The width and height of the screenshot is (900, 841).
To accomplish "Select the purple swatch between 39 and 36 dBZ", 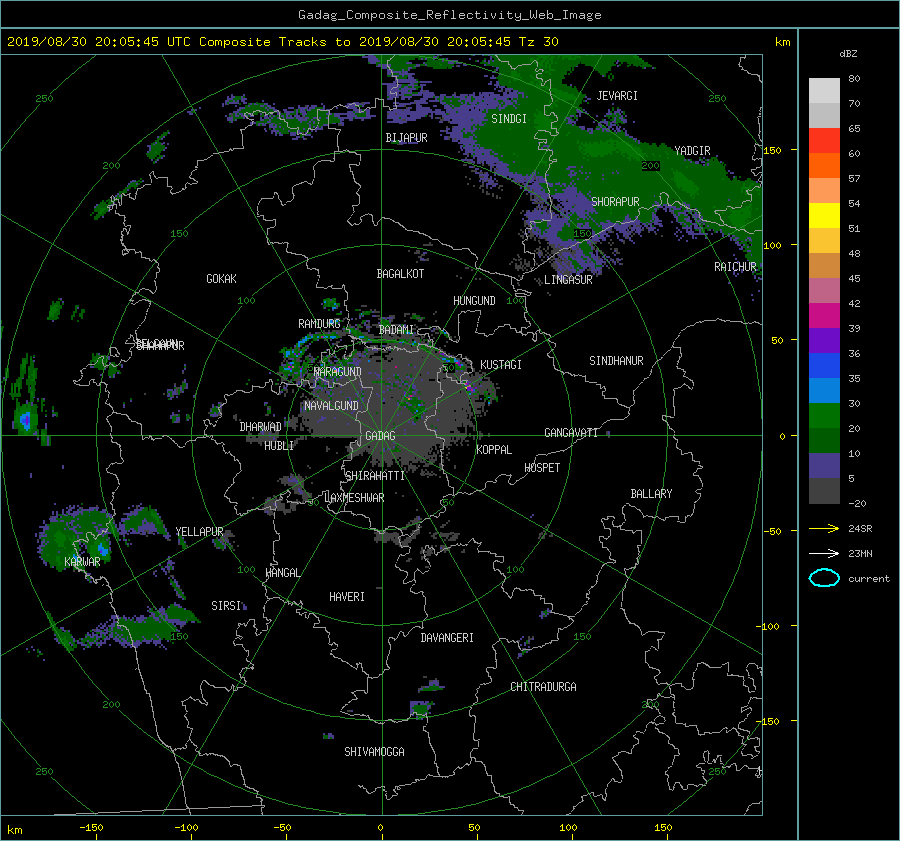I will (x=824, y=341).
